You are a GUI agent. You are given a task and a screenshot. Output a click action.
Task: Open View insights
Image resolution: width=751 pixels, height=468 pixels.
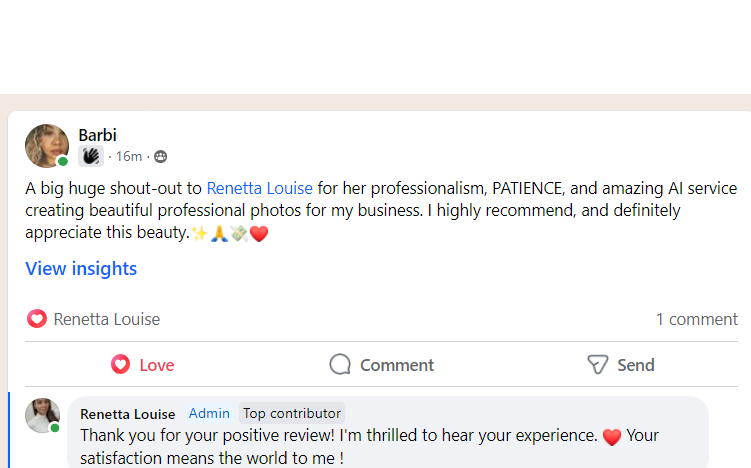click(81, 269)
